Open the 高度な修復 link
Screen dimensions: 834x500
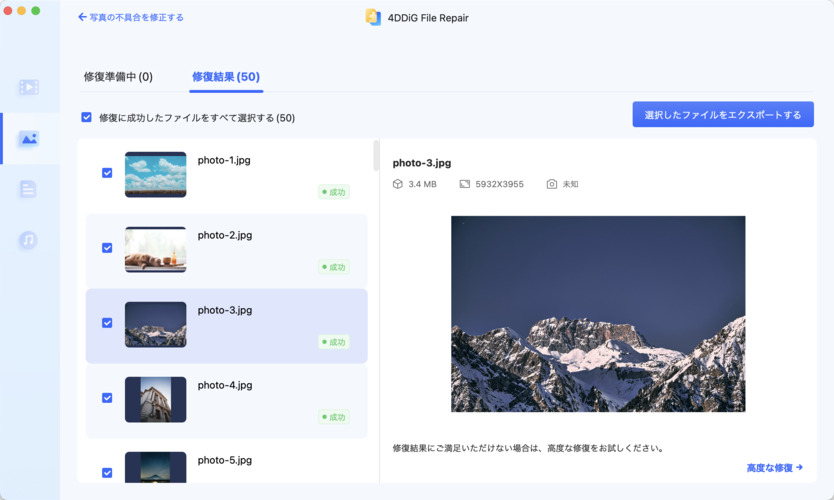click(774, 468)
